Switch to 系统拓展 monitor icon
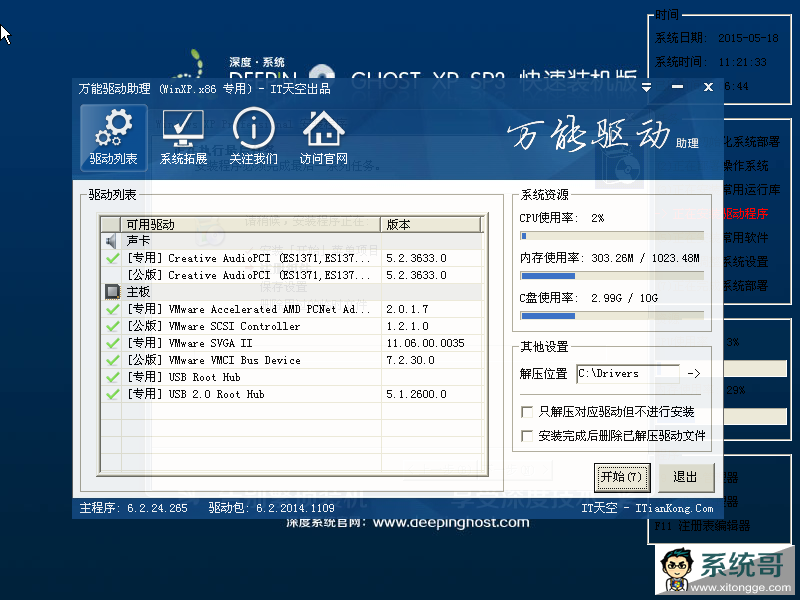The width and height of the screenshot is (800, 600). [183, 137]
